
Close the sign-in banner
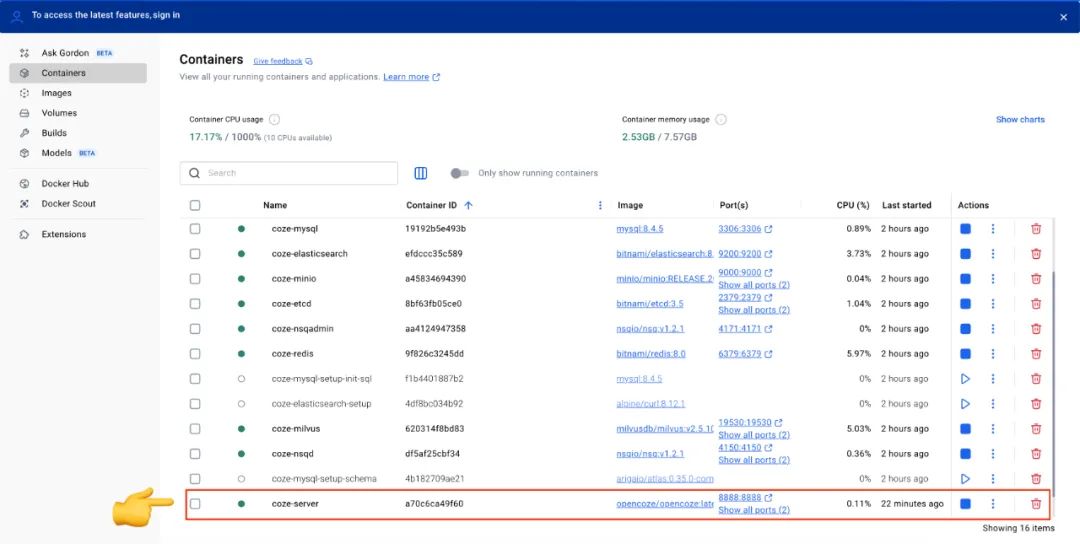[x=1063, y=17]
